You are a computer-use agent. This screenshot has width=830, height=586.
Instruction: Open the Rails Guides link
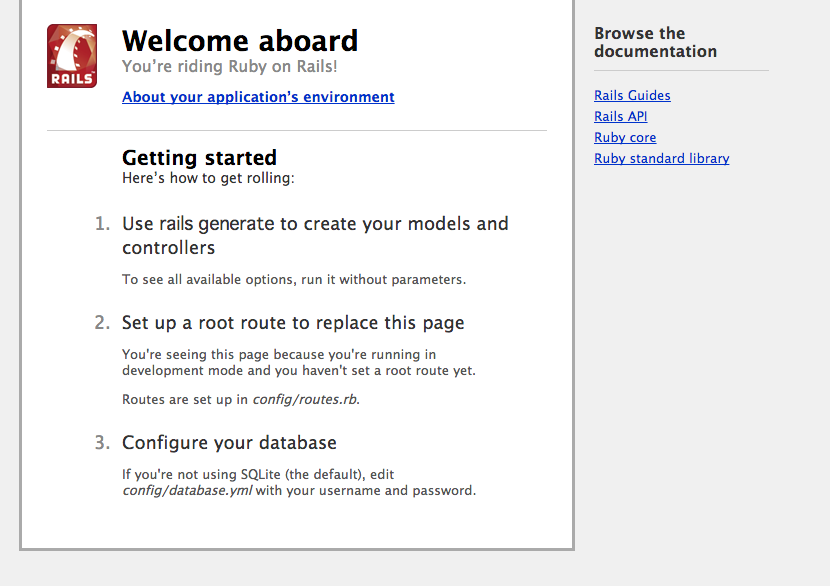pos(632,95)
